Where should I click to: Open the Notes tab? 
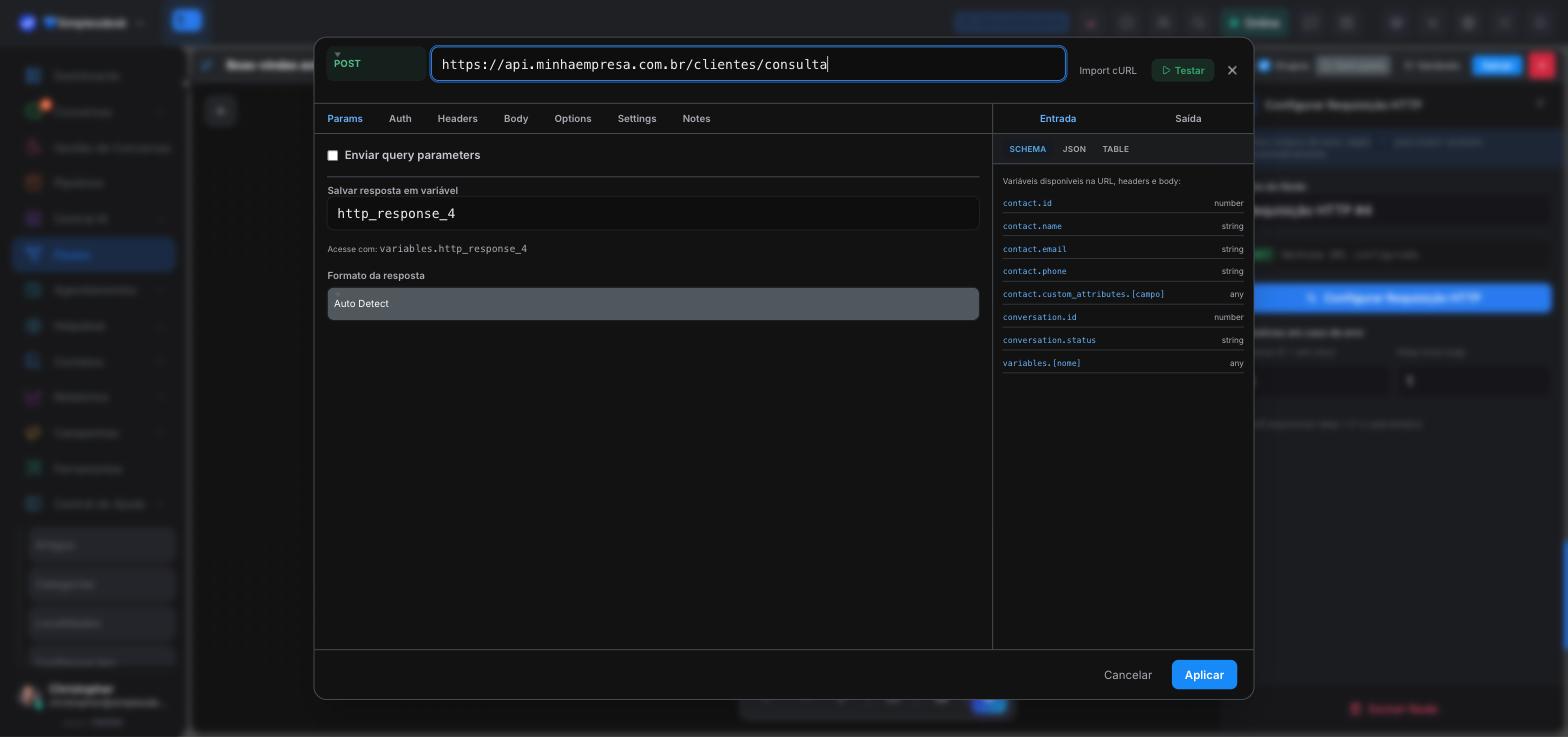tap(696, 119)
